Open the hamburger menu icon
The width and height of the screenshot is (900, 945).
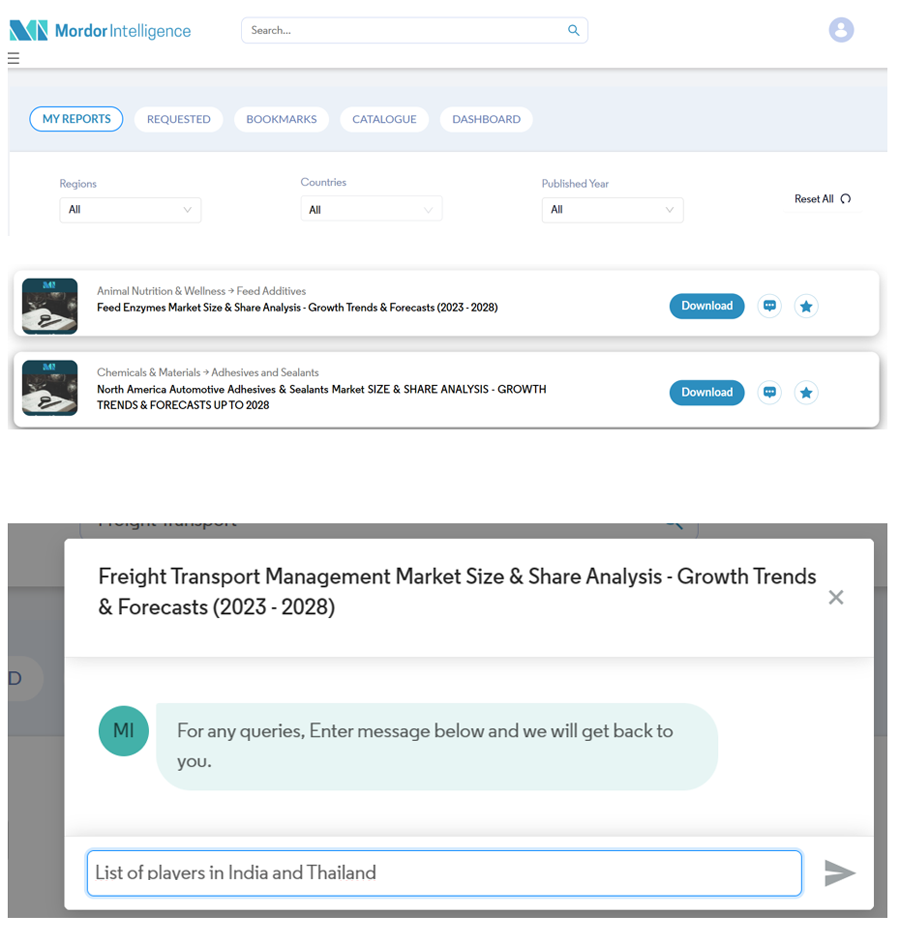(14, 59)
